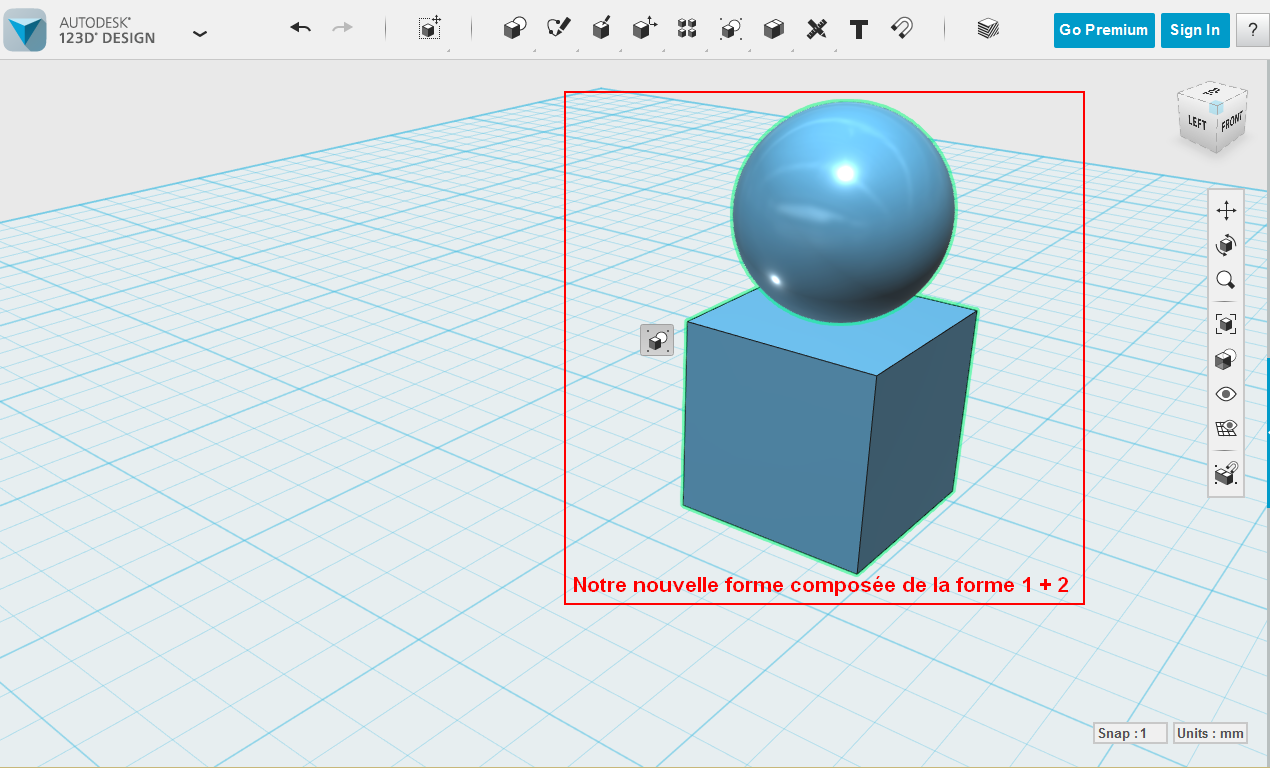Open the Grouping tools menu
The width and height of the screenshot is (1270, 768).
(731, 29)
